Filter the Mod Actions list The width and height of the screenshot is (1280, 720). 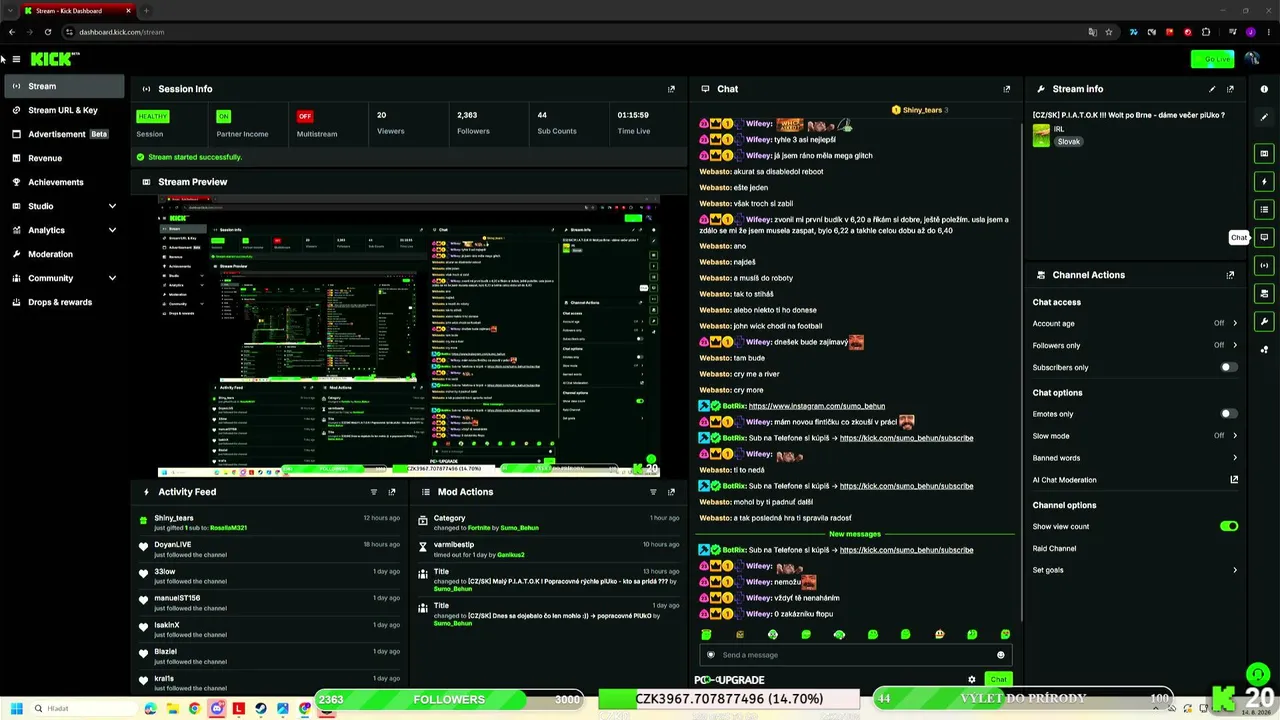point(653,492)
